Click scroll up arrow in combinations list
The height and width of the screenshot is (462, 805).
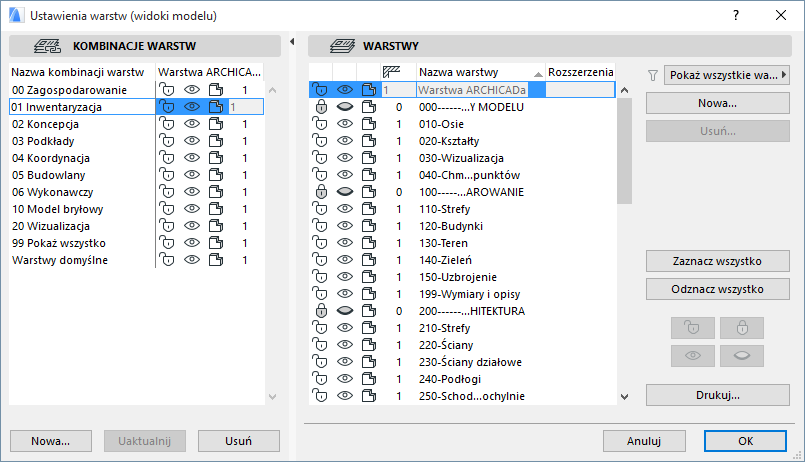(273, 90)
